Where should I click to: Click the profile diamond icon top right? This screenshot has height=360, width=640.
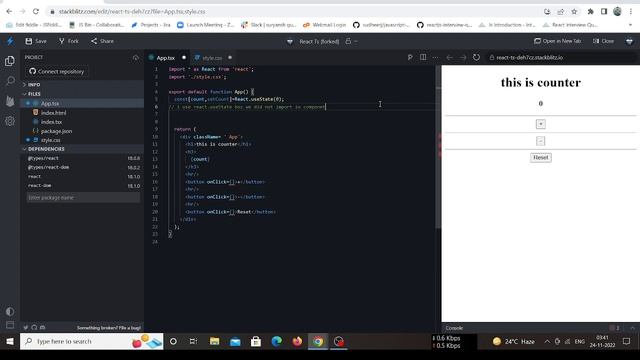coord(629,41)
